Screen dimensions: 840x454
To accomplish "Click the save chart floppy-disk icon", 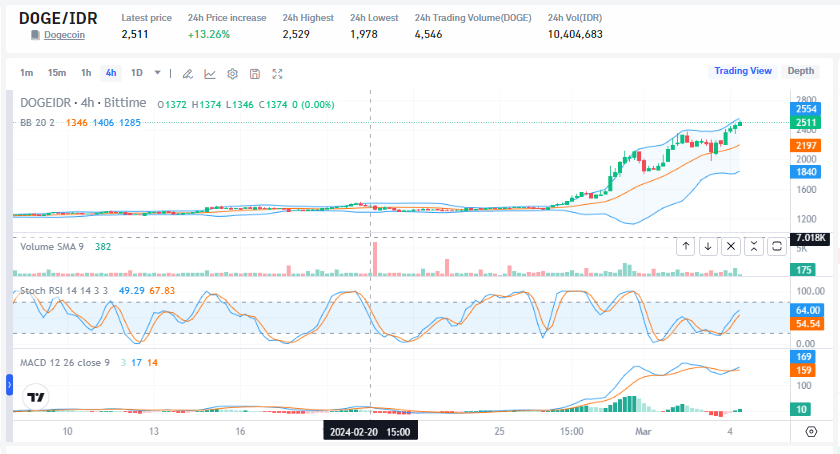I will [255, 73].
